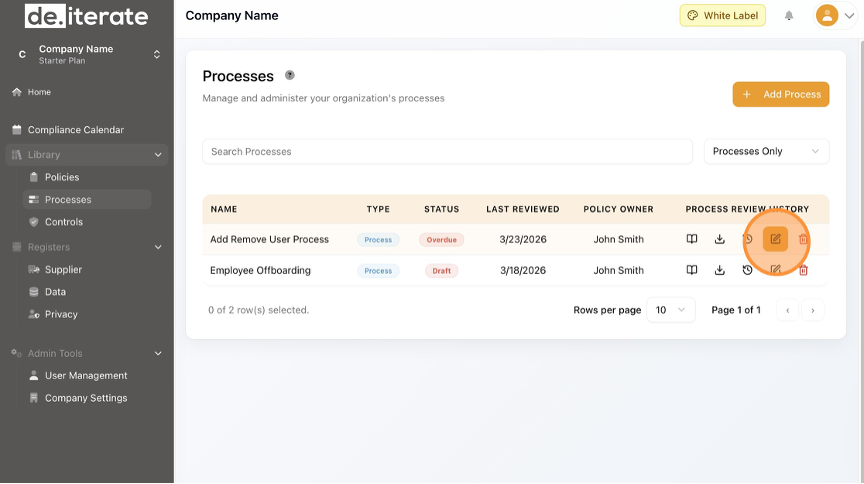Image resolution: width=864 pixels, height=484 pixels.
Task: Go to Policies in the sidebar
Action: pyautogui.click(x=62, y=177)
